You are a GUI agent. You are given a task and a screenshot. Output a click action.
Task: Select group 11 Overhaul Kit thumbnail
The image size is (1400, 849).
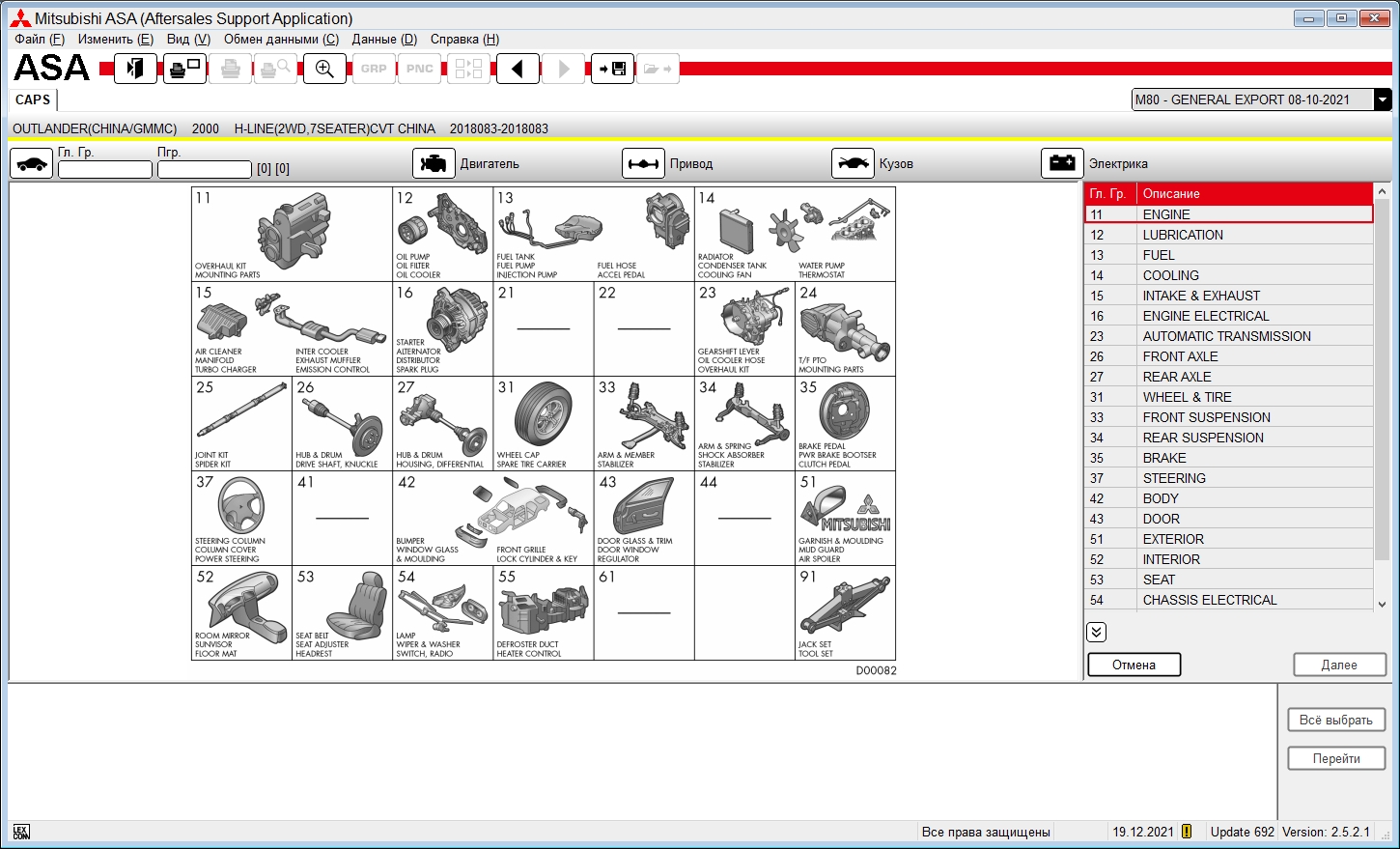click(x=293, y=235)
